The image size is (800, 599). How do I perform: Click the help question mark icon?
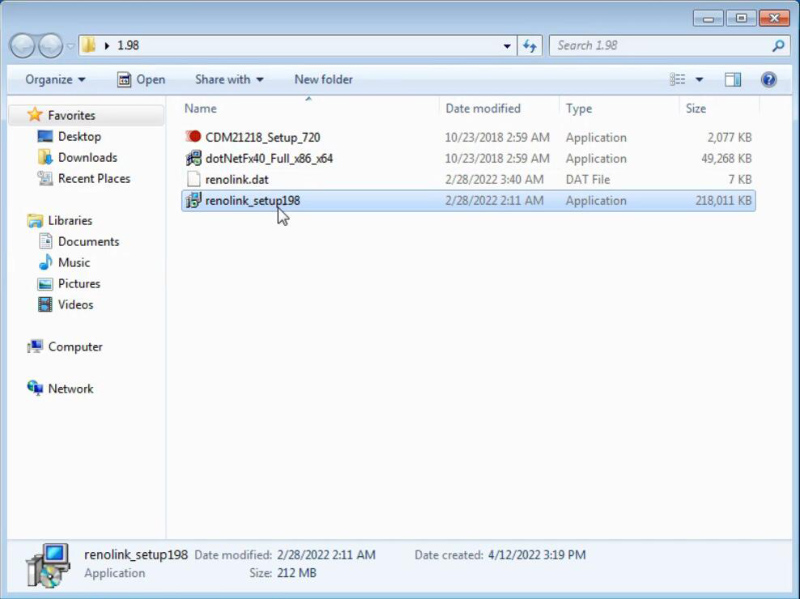pos(768,80)
